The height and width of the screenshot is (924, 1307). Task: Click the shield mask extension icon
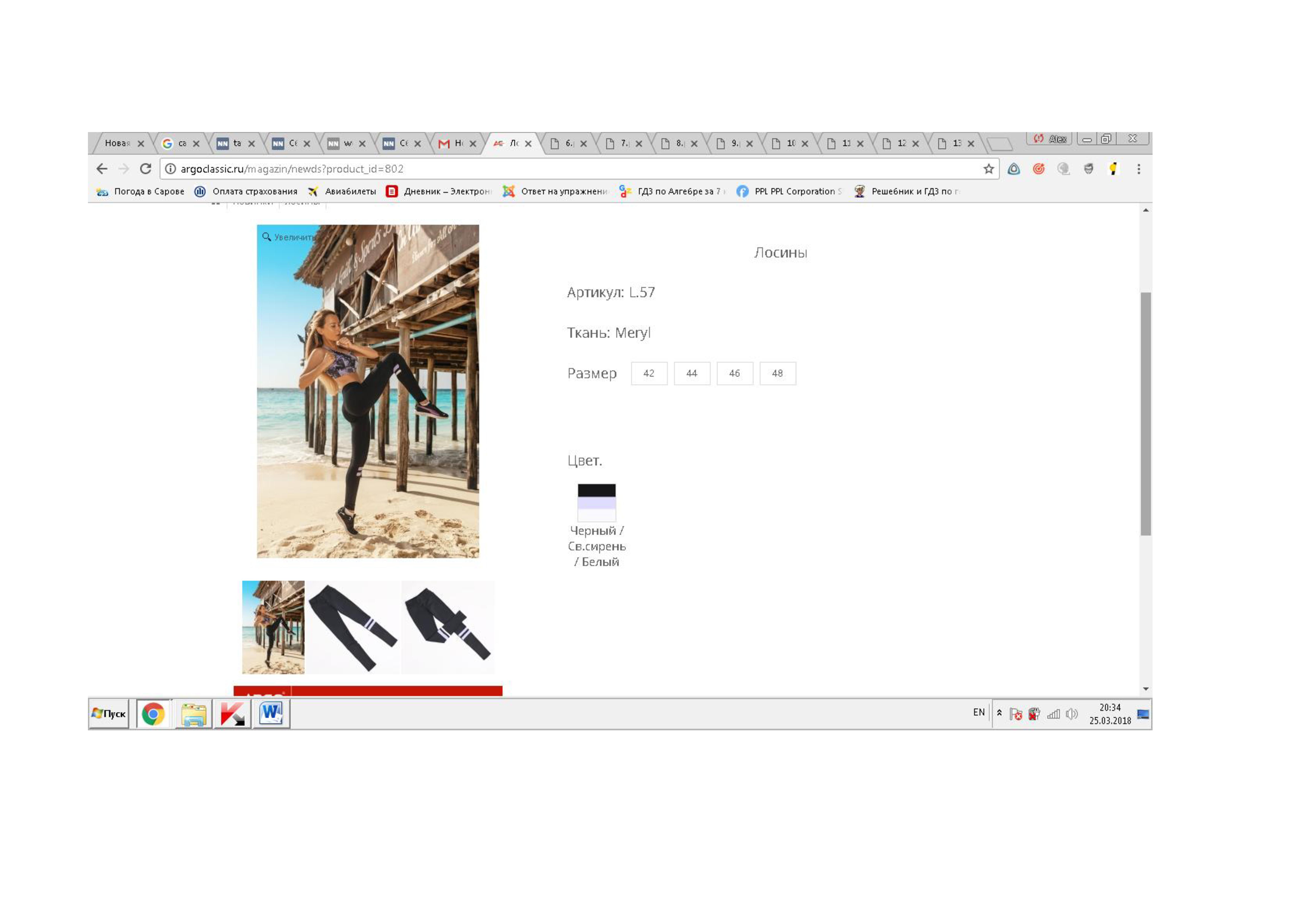tap(1088, 169)
